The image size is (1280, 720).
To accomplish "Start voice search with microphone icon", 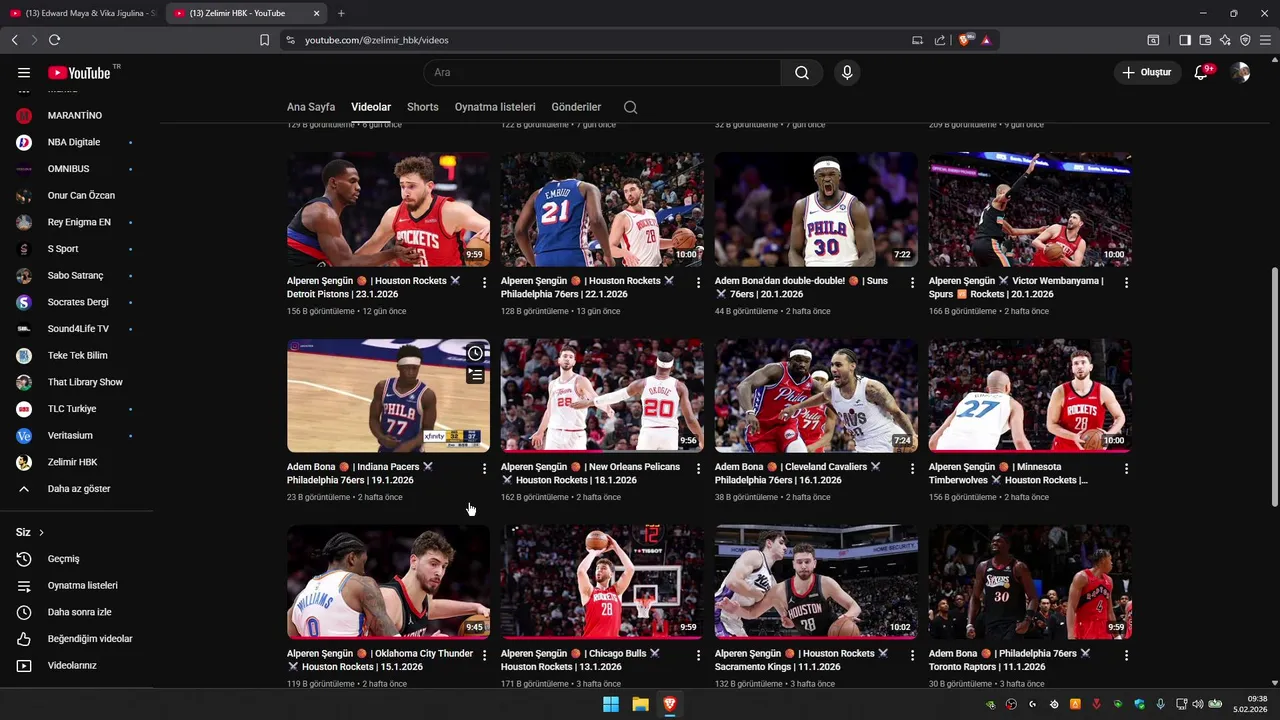I will (x=847, y=72).
